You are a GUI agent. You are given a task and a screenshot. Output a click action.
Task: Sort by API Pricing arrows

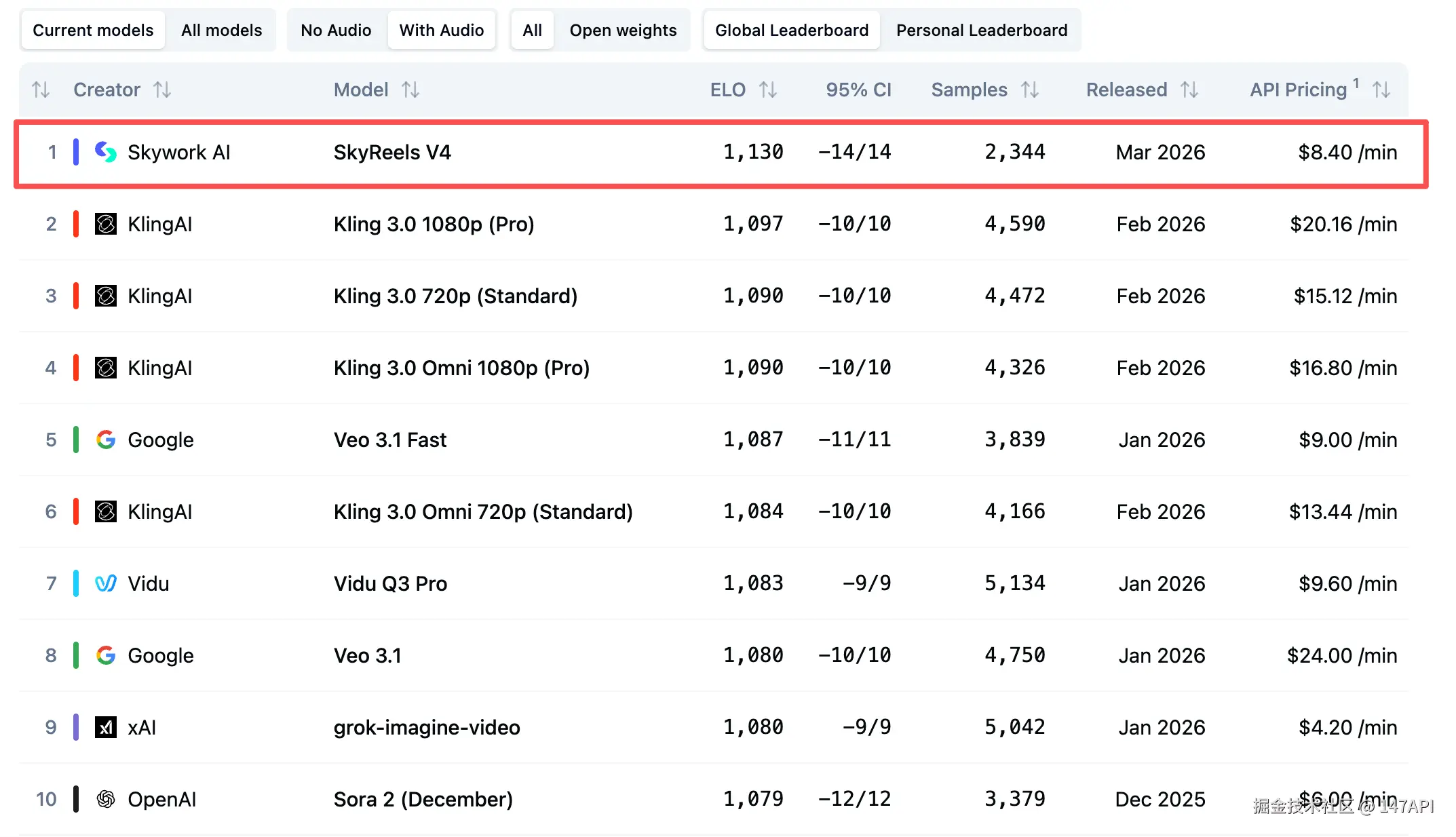pyautogui.click(x=1381, y=90)
